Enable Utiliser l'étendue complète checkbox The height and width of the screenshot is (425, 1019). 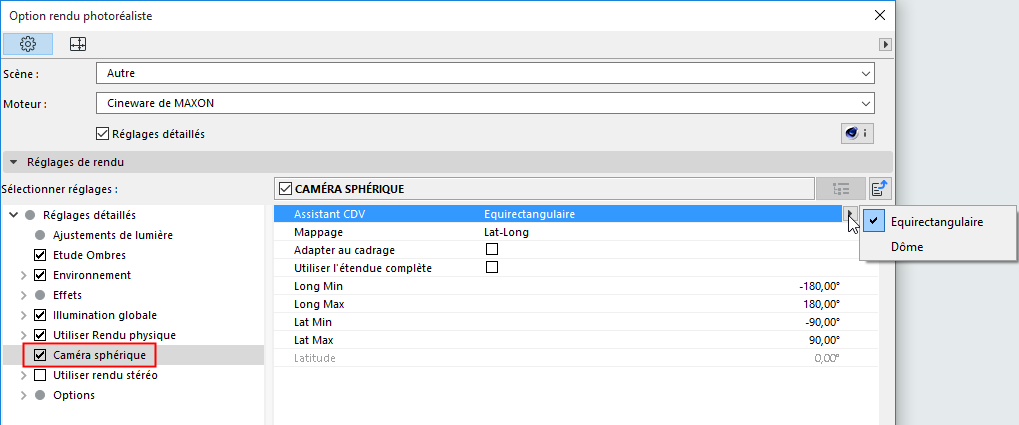point(492,267)
